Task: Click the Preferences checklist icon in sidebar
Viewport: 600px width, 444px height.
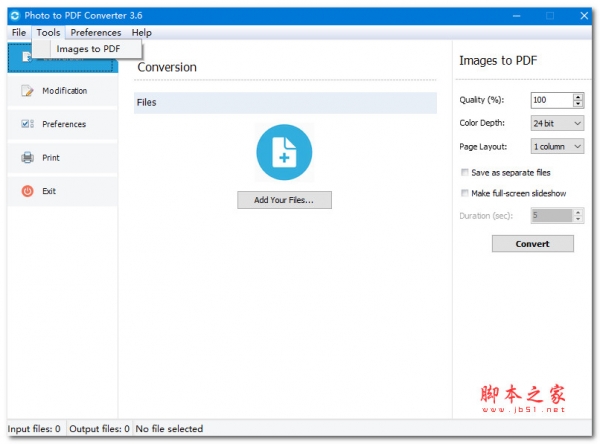Action: 27,124
